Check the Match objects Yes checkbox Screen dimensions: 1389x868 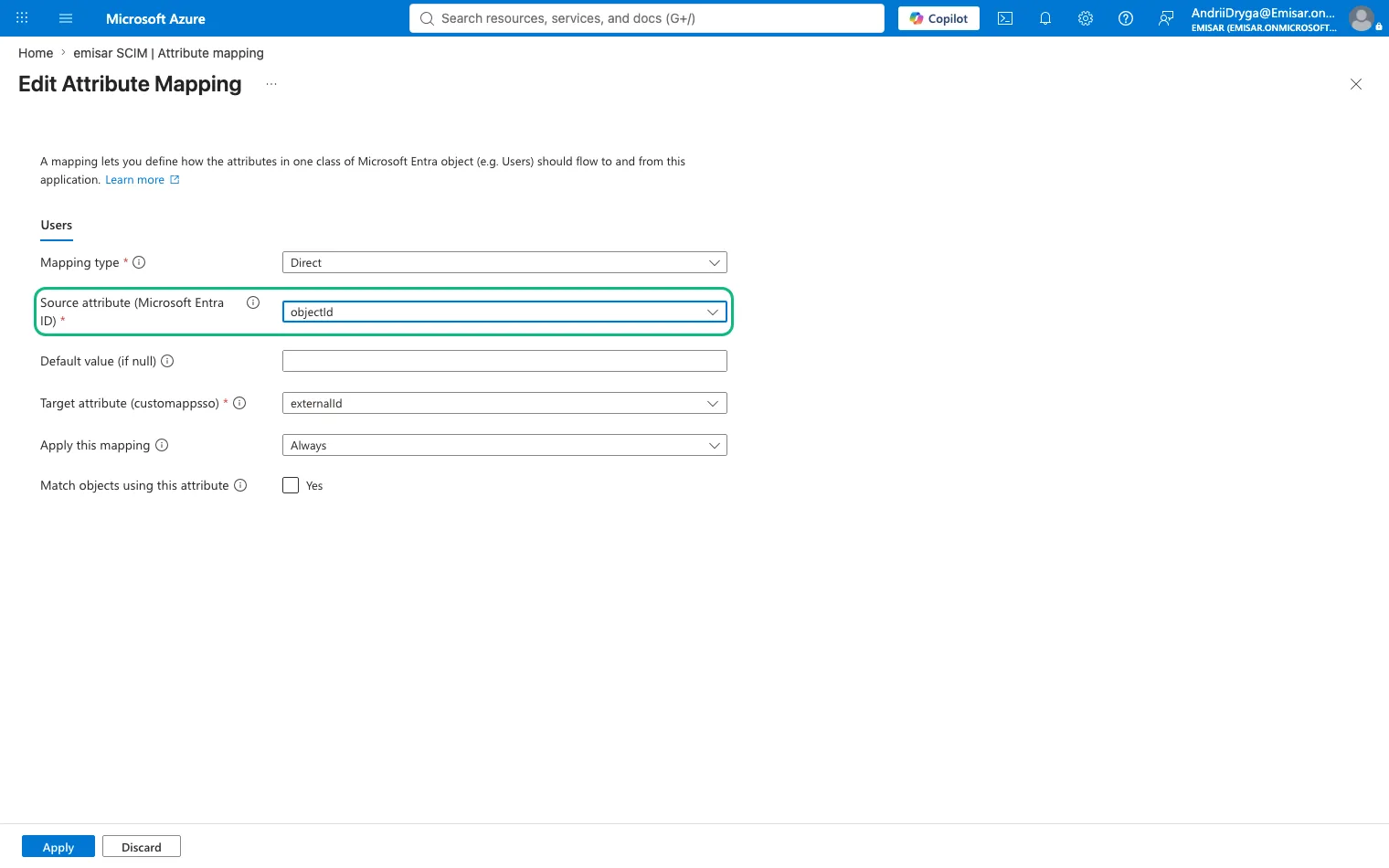coord(291,485)
